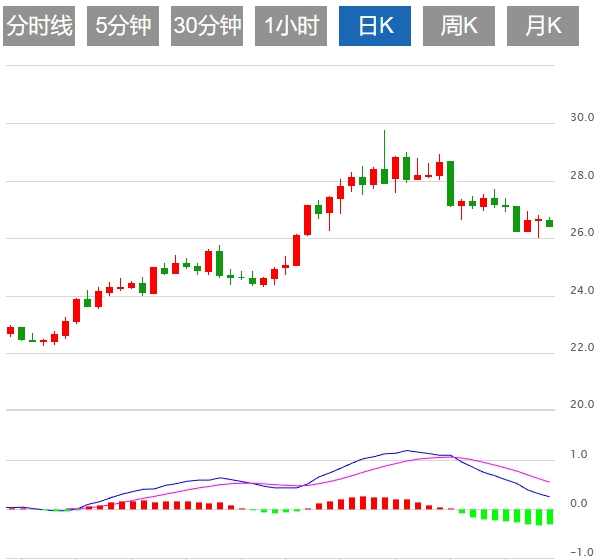Viewport: 609px width, 560px height.
Task: Switch to the 周K weekly tab
Action: 459,27
